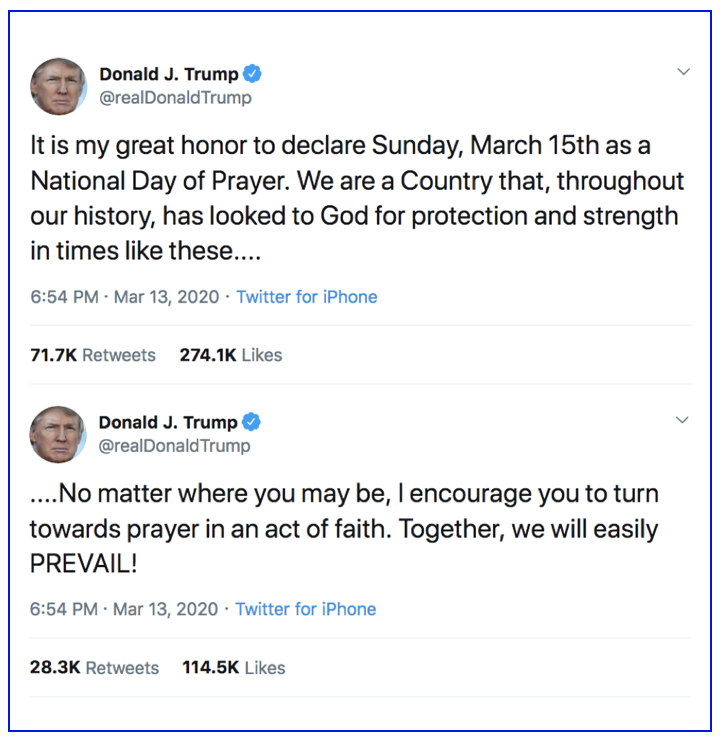Open Donald J. Trump name on the National Day of Prayer tweet
722x744 pixels.
pyautogui.click(x=168, y=74)
